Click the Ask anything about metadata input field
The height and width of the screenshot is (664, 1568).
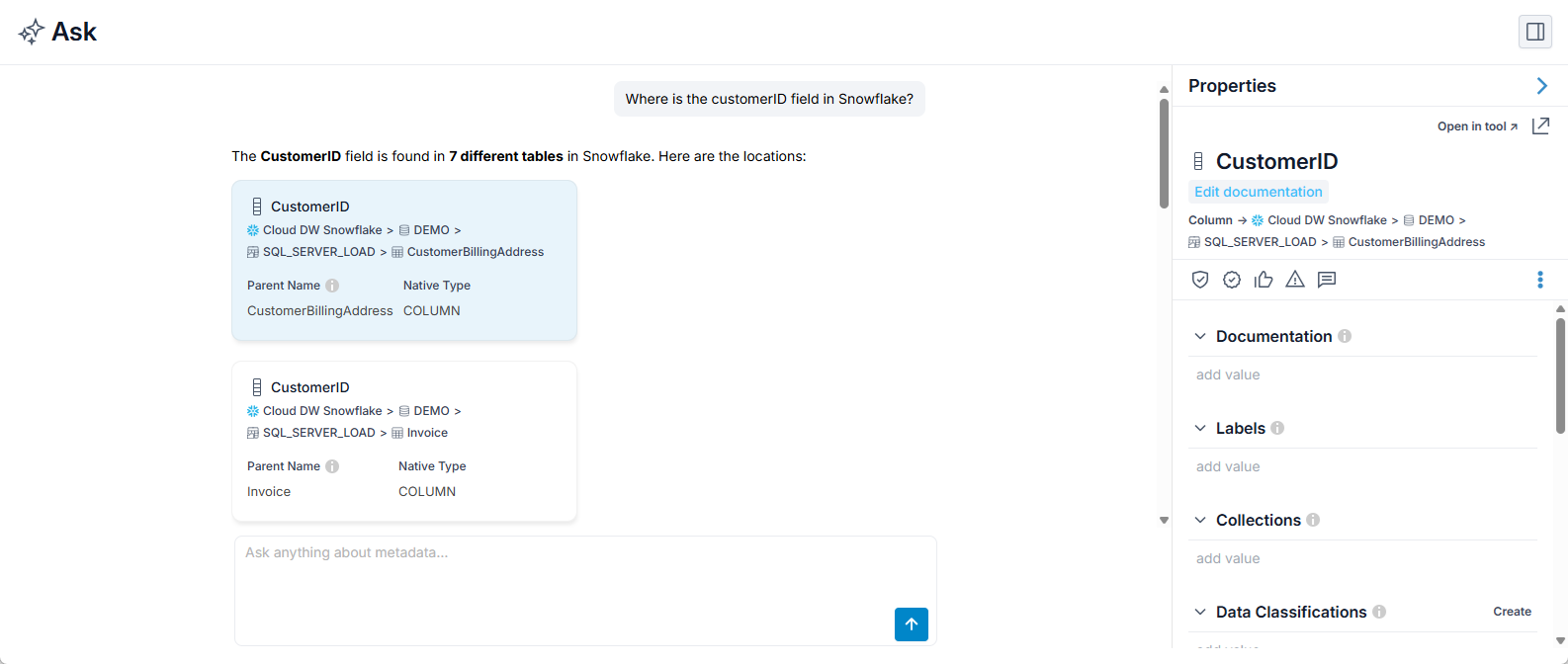click(x=585, y=590)
